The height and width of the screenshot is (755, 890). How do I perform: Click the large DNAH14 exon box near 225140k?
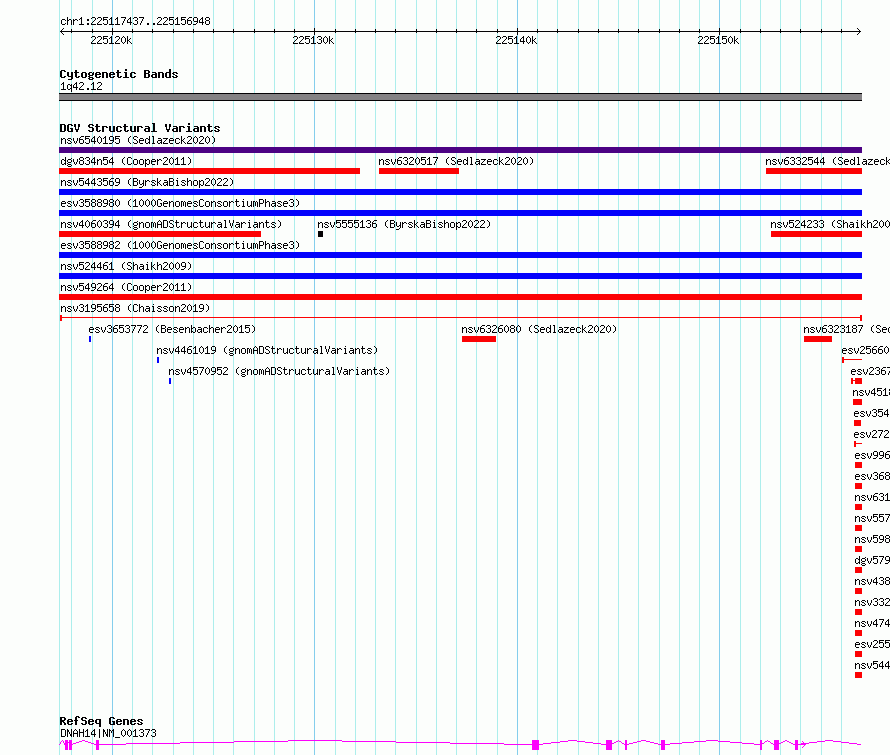(535, 745)
